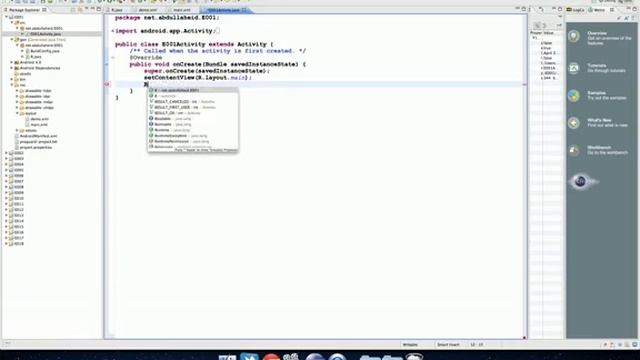The height and width of the screenshot is (360, 640).
Task: Switch to the demo.xml editor tab
Action: [147, 10]
